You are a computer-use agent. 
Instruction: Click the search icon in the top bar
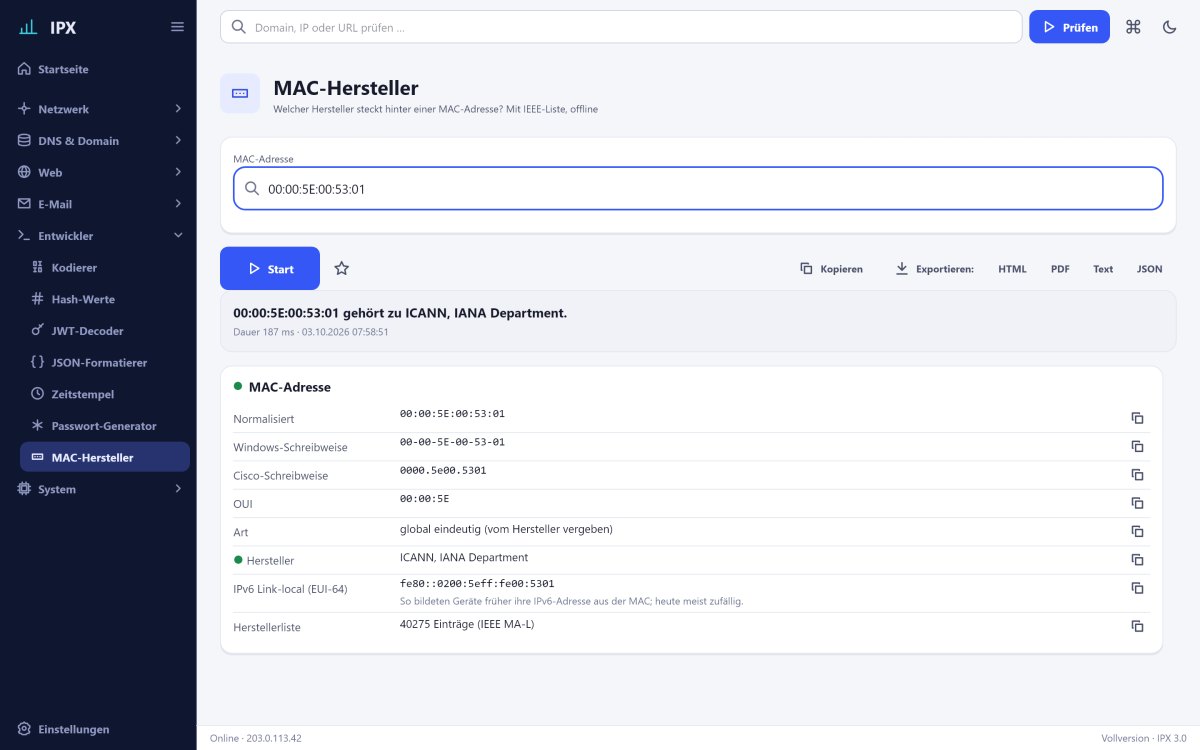click(x=238, y=27)
